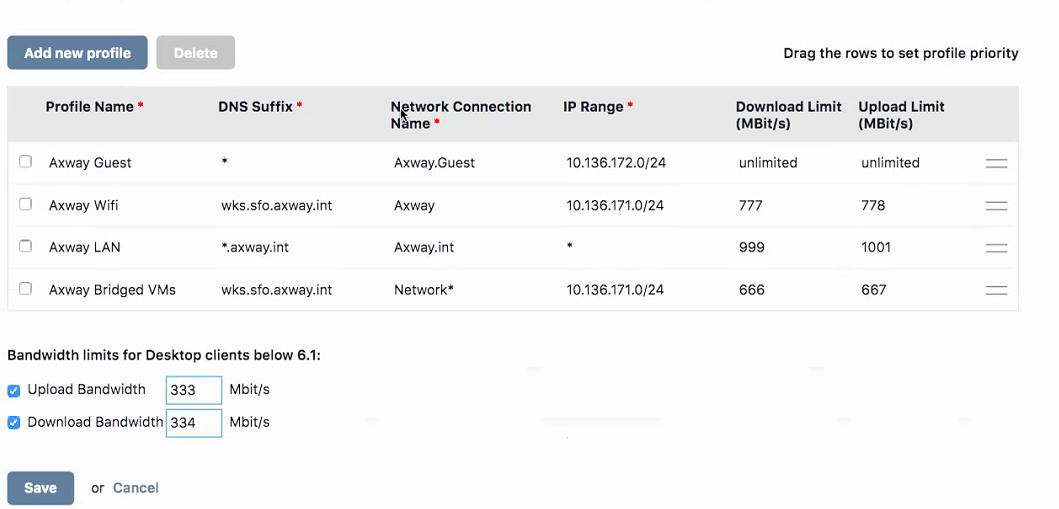Click the Axway Bridged VMs drag handle
The height and width of the screenshot is (509, 1059).
[996, 290]
